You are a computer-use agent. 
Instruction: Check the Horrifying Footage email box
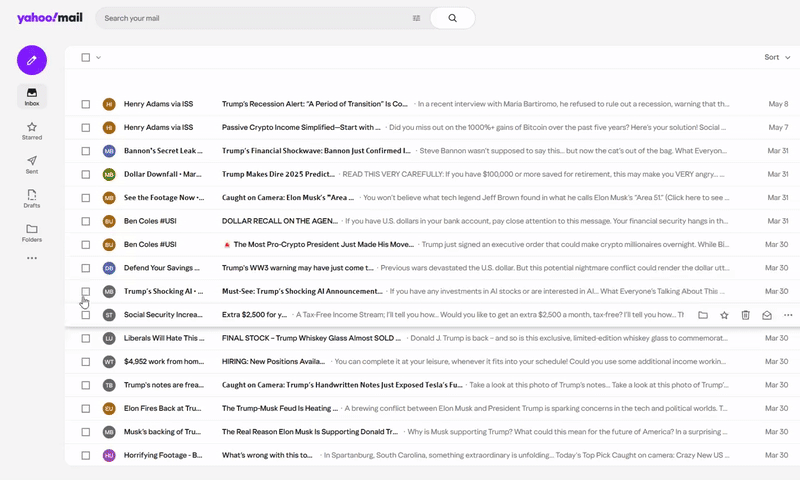pos(86,455)
